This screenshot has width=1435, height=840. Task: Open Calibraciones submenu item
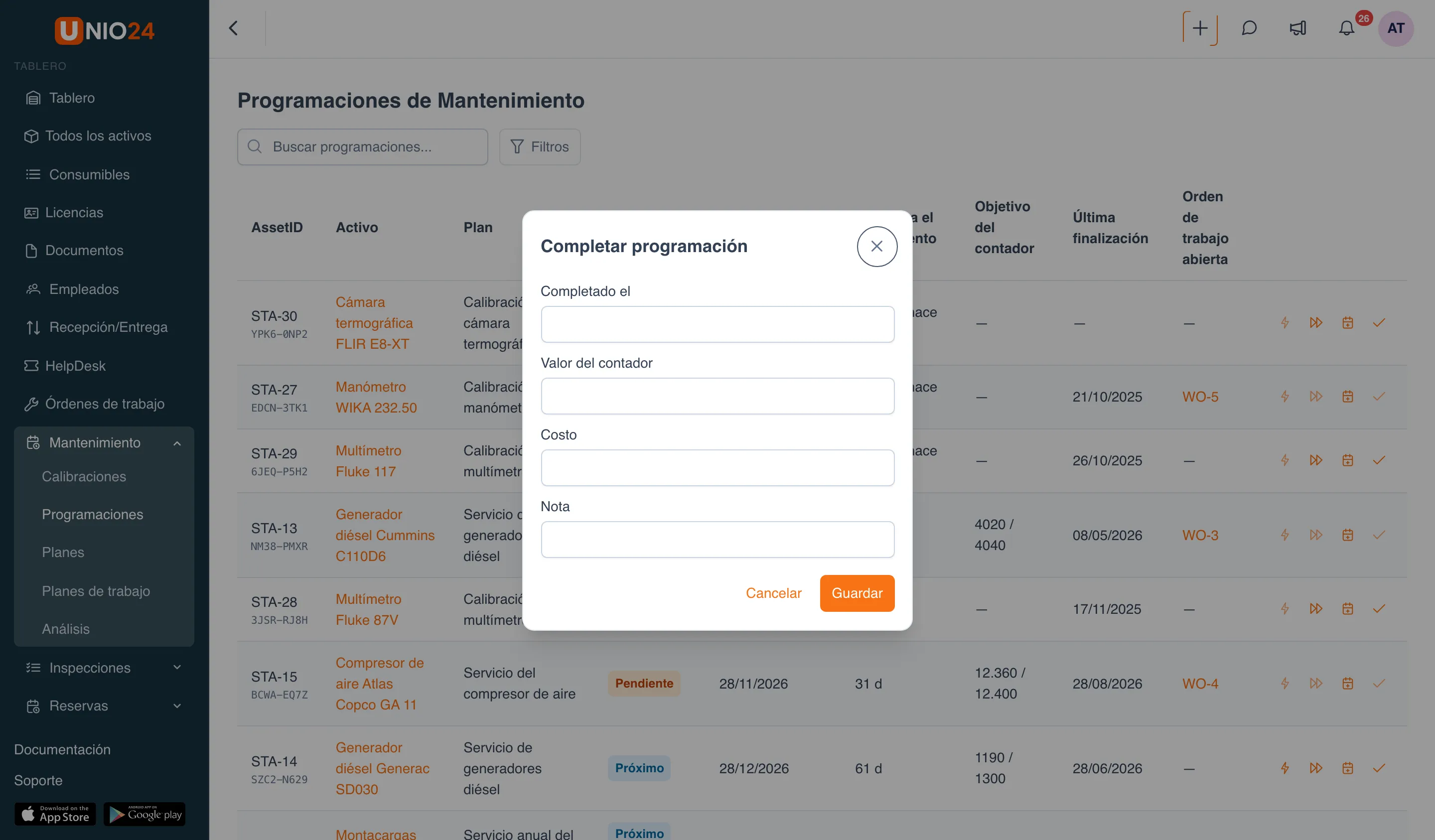(84, 476)
